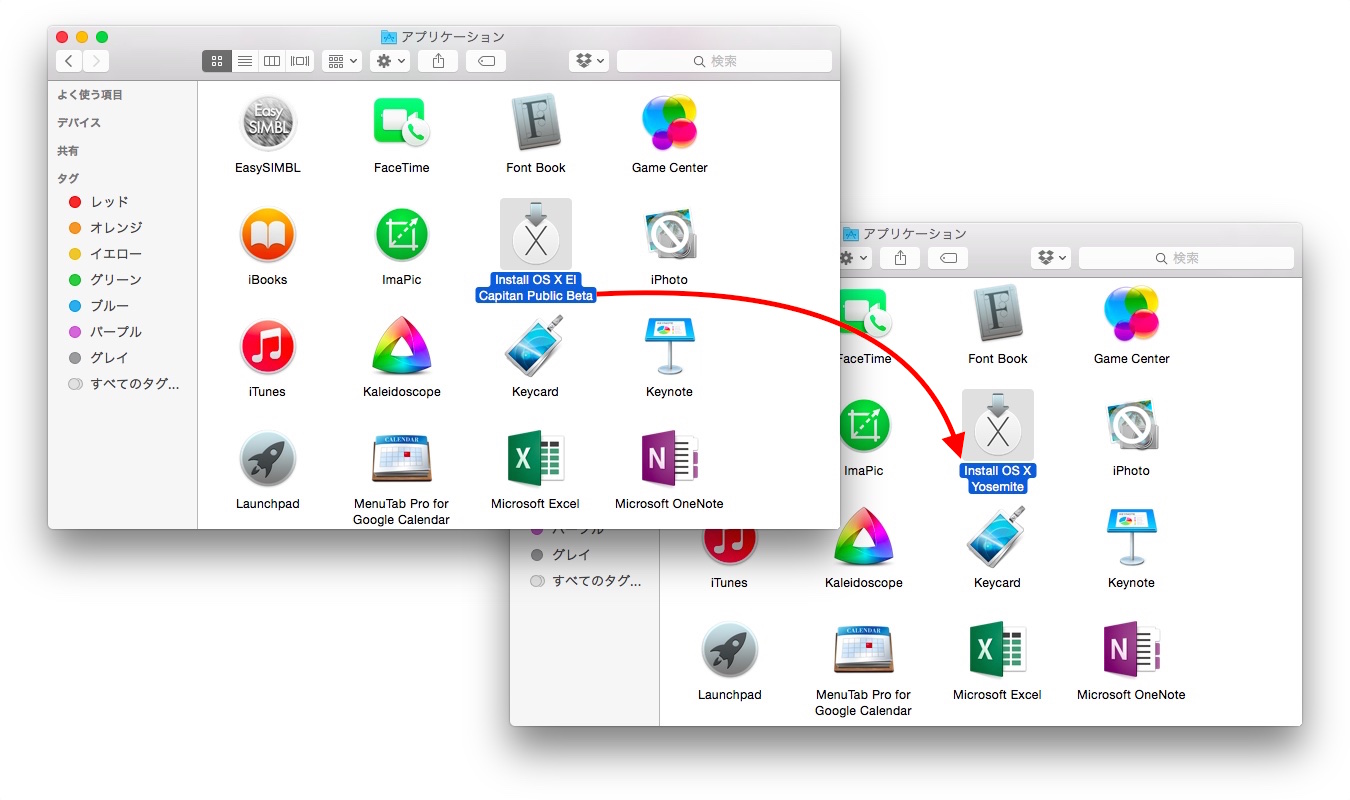The height and width of the screenshot is (800, 1350).
Task: Select ImaPic icon in the front window
Action: [402, 235]
